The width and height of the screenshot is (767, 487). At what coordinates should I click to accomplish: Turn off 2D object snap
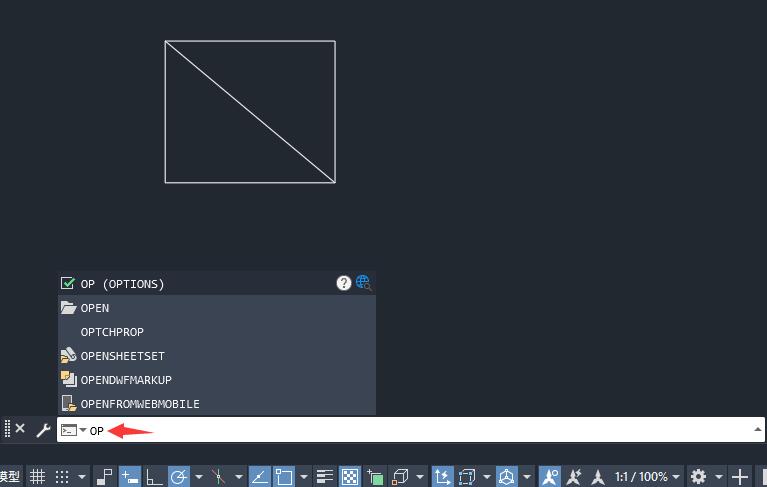[284, 476]
